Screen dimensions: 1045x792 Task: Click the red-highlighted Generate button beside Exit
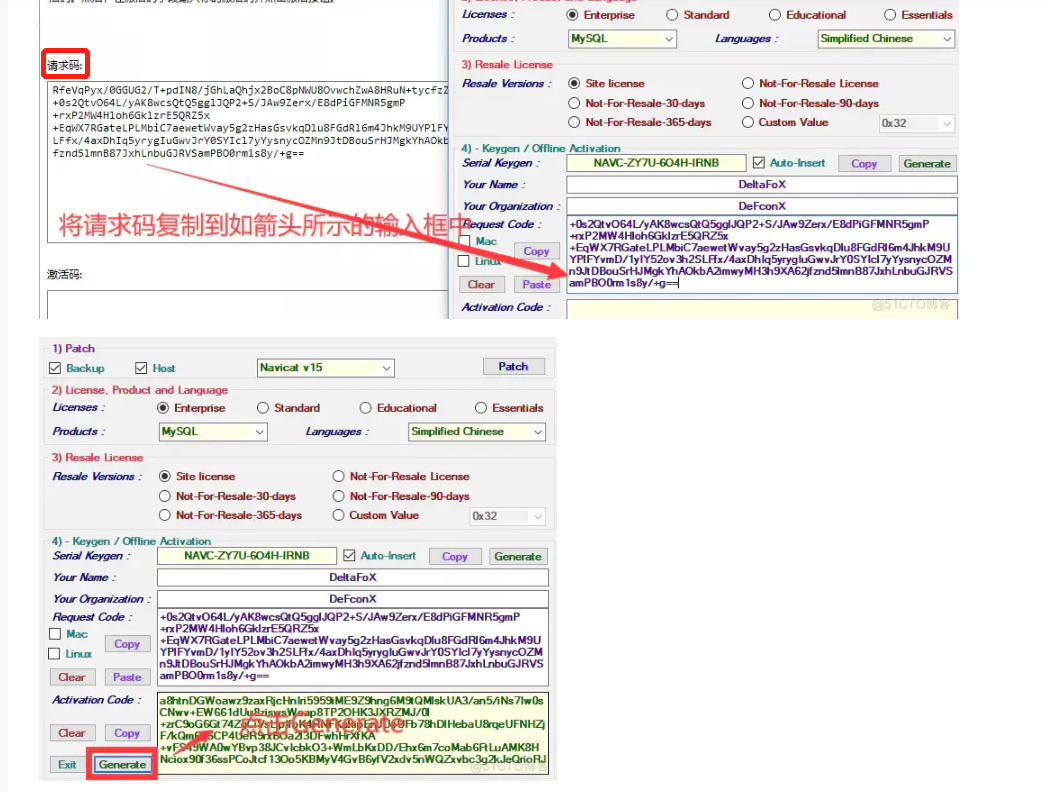pos(123,764)
